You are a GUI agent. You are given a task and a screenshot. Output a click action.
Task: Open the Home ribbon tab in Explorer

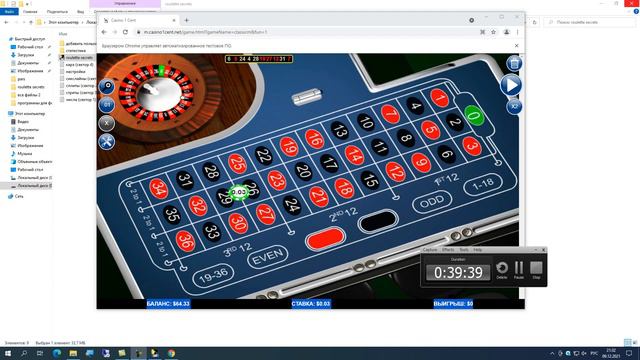tap(30, 11)
